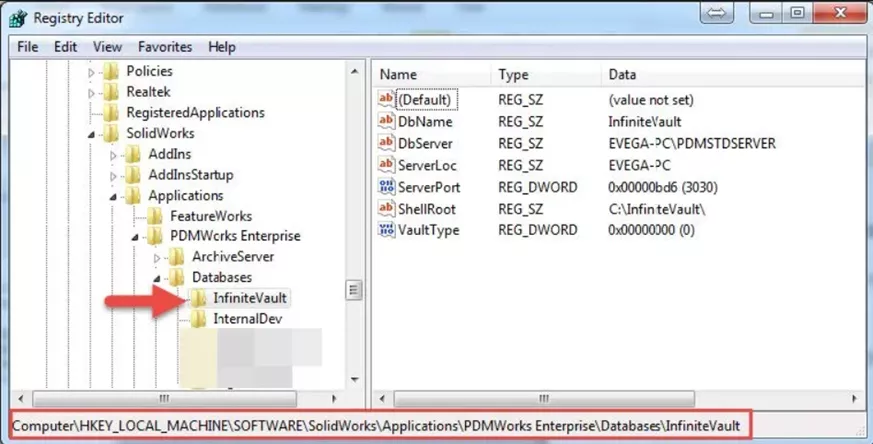Open the Favorites menu
The width and height of the screenshot is (873, 444).
pyautogui.click(x=165, y=47)
